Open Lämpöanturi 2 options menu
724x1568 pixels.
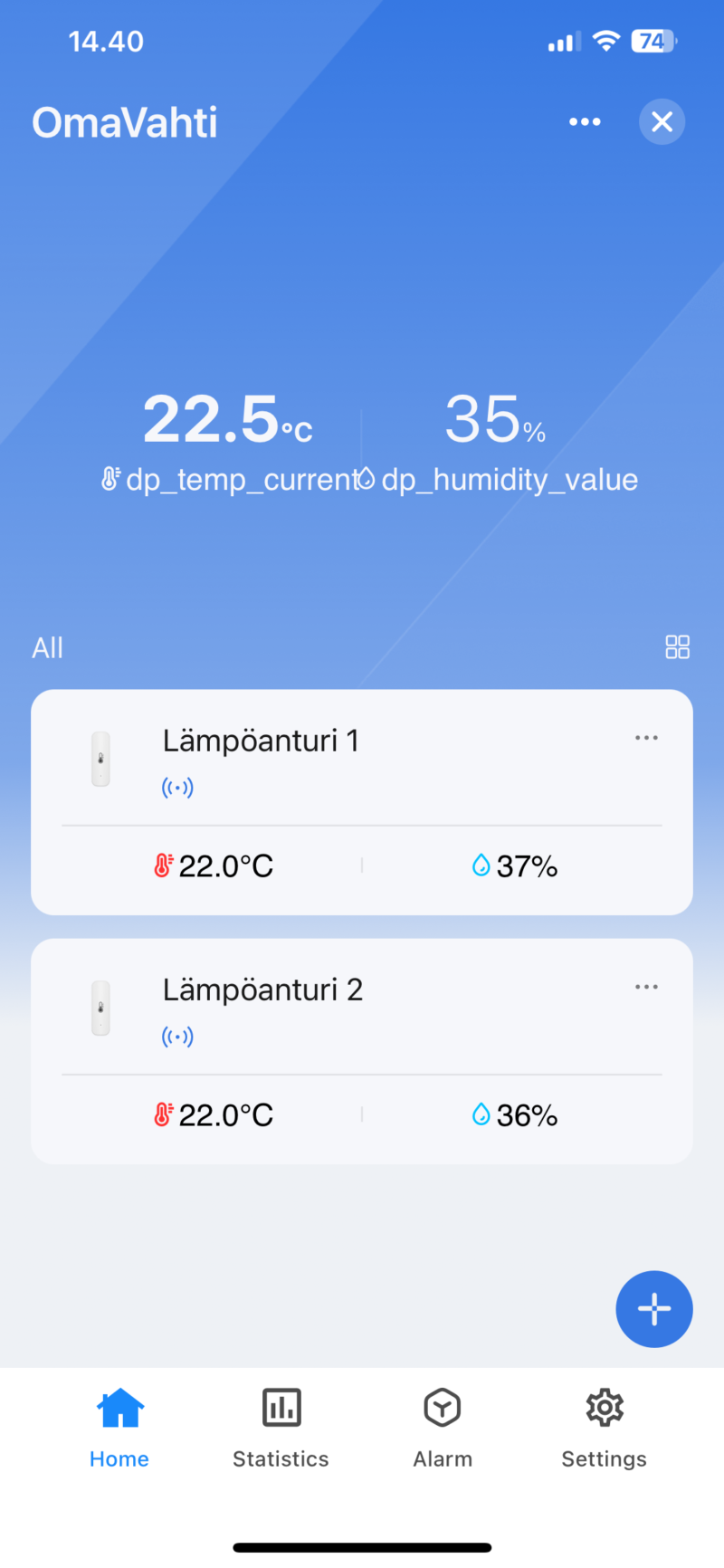[646, 987]
